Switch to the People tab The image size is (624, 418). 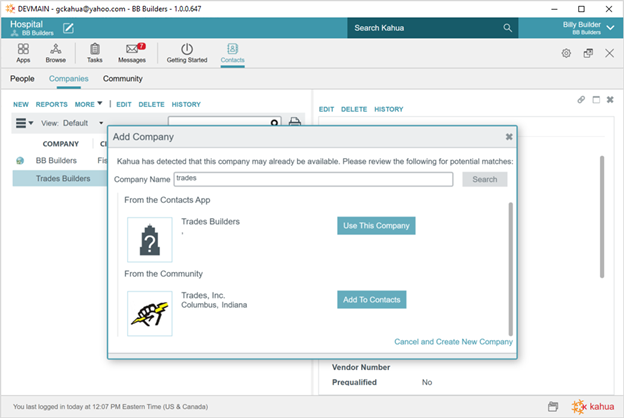pyautogui.click(x=22, y=78)
